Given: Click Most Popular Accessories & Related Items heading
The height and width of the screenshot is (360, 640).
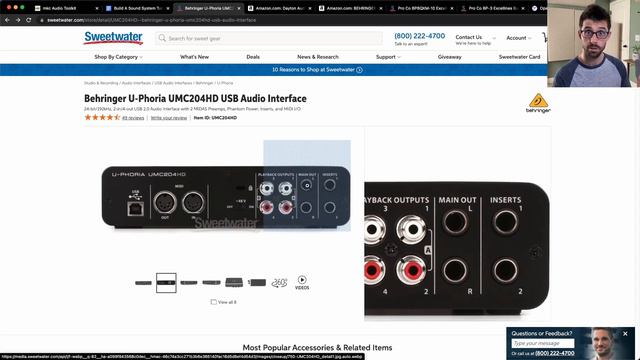Looking at the screenshot, I should point(317,348).
